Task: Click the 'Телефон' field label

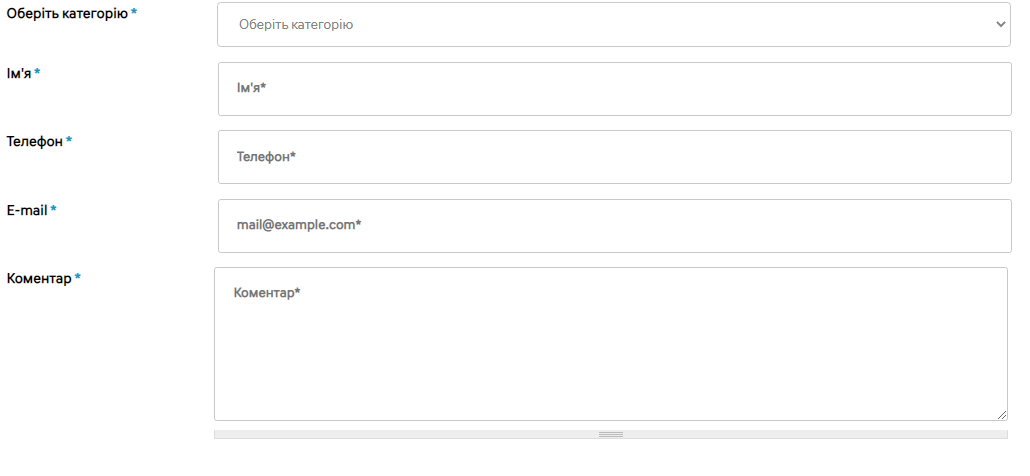Action: [34, 141]
